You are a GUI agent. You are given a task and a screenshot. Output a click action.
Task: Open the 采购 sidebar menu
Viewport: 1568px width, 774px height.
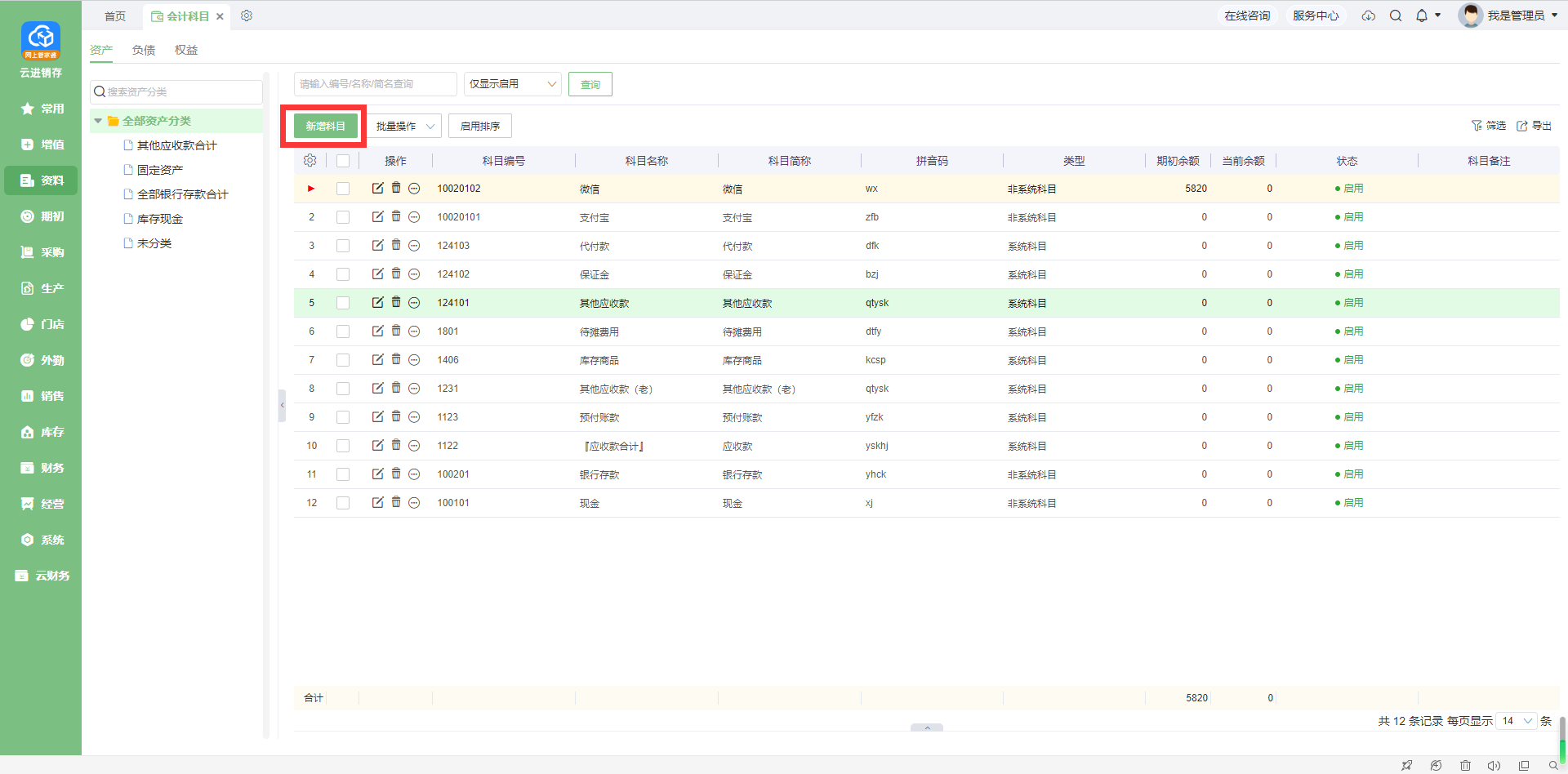pos(41,252)
